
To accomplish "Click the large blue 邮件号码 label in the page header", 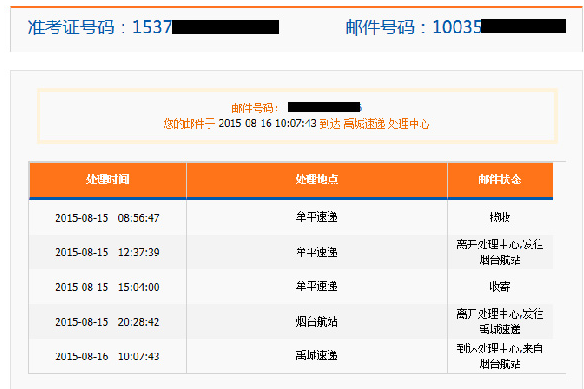I will 380,27.
